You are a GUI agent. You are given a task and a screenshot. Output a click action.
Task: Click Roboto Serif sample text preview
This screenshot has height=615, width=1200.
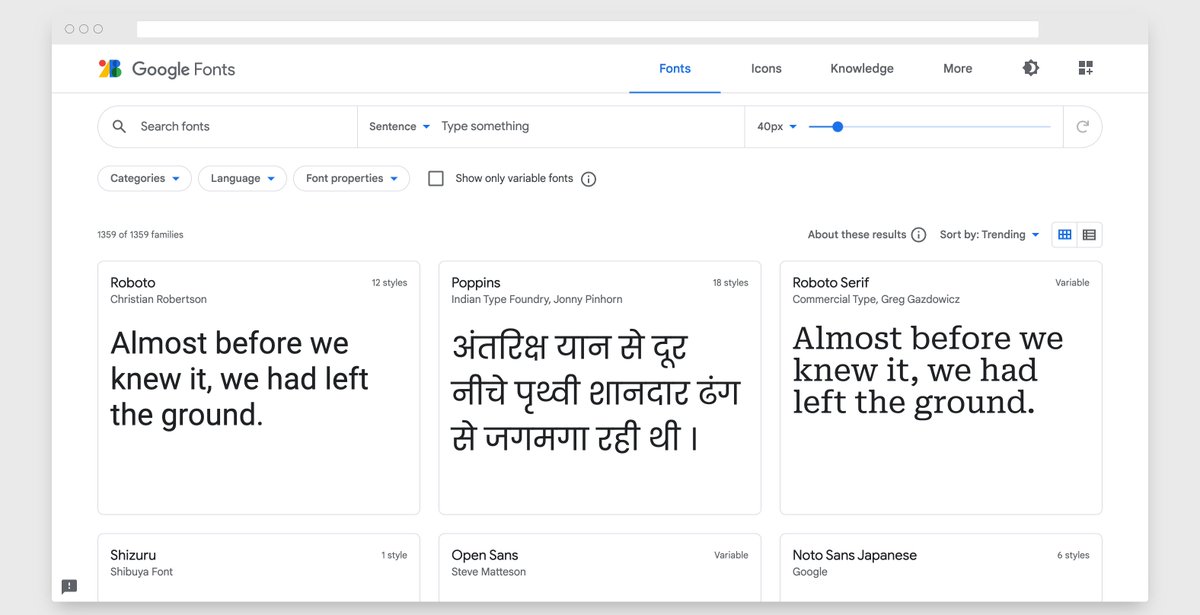pos(928,370)
